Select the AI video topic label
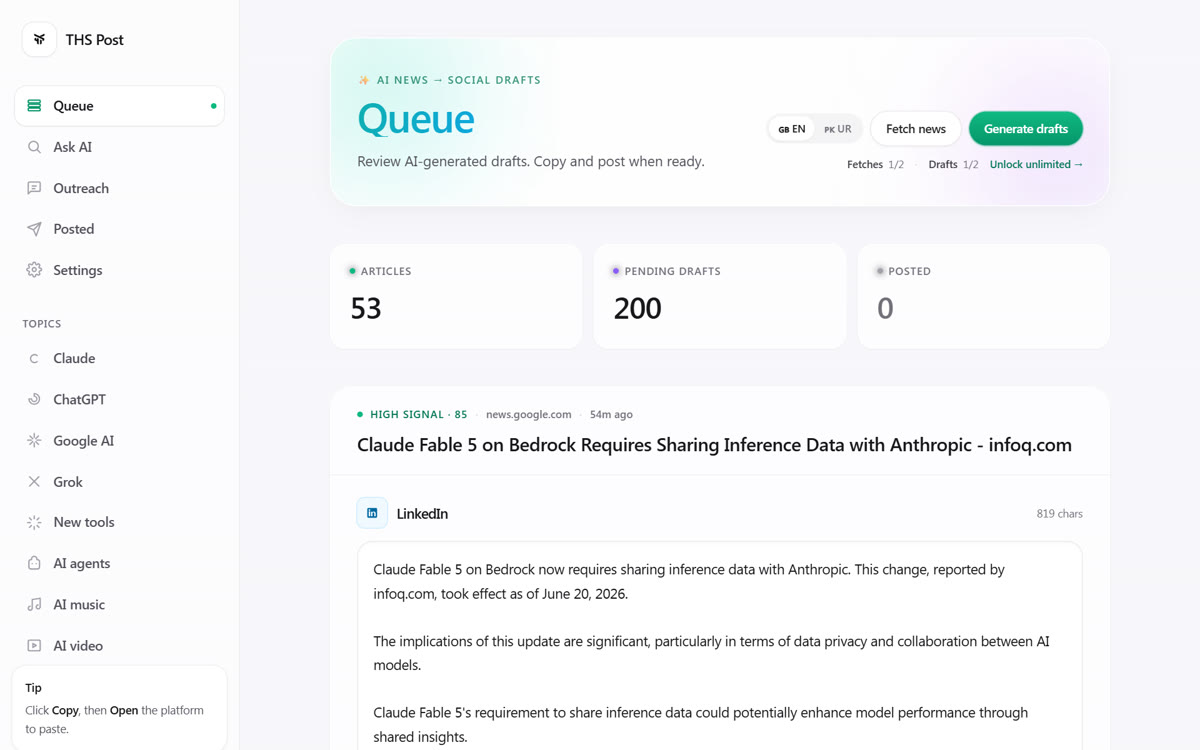Image resolution: width=1200 pixels, height=750 pixels. 78,645
